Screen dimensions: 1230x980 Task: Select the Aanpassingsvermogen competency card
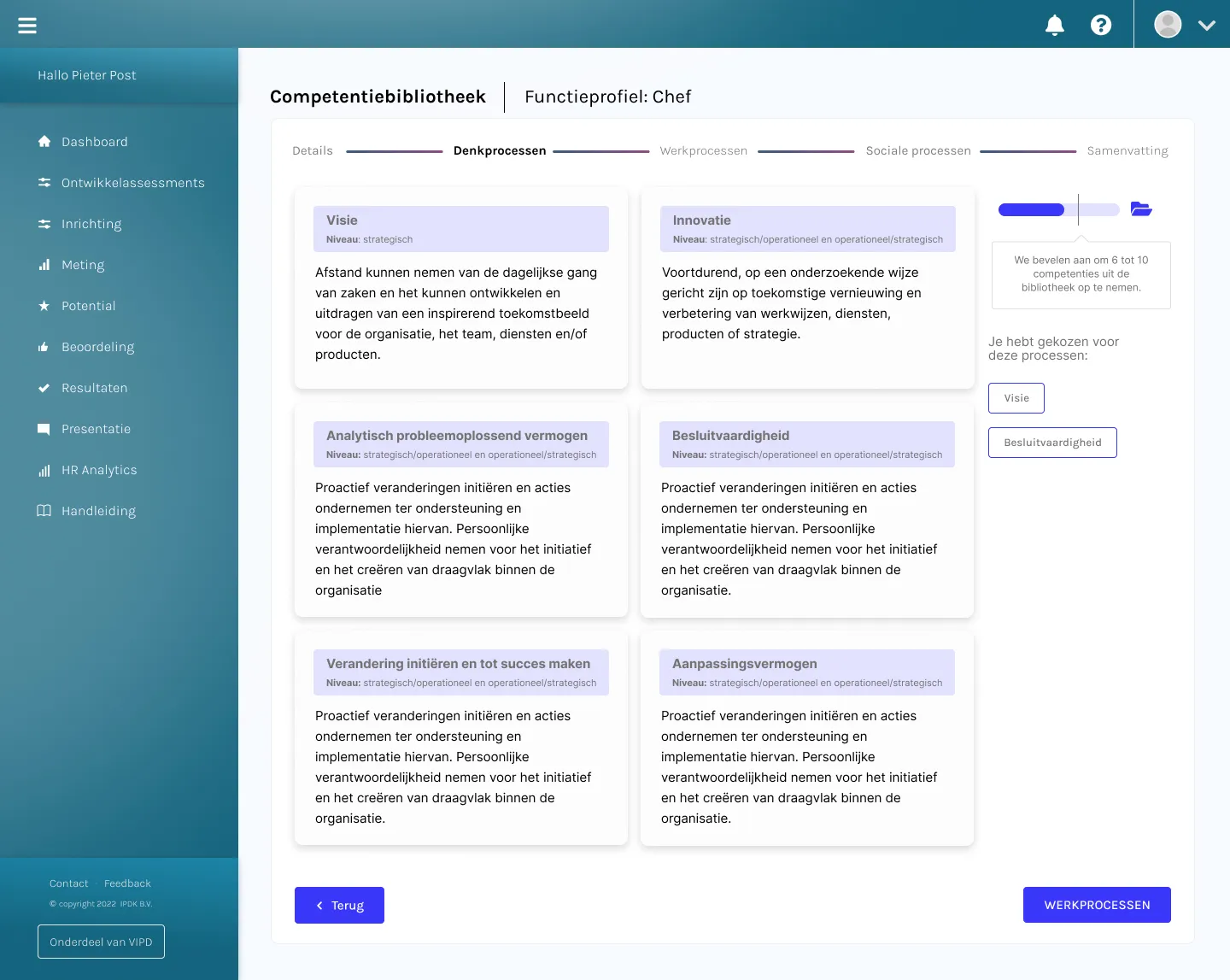tap(807, 738)
